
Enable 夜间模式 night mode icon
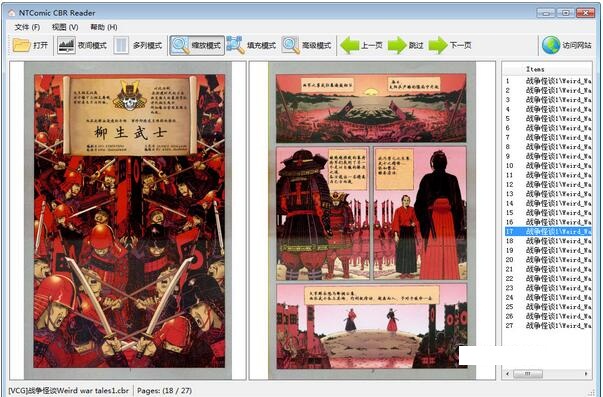point(66,45)
